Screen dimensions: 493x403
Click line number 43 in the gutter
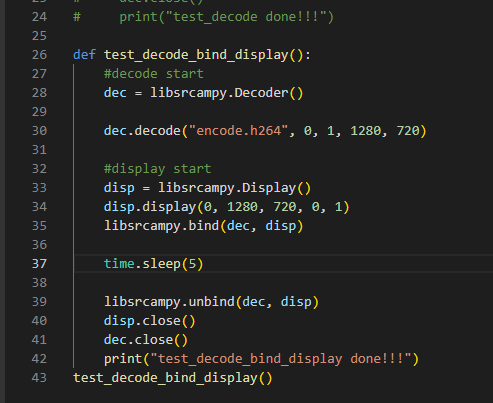[39, 378]
